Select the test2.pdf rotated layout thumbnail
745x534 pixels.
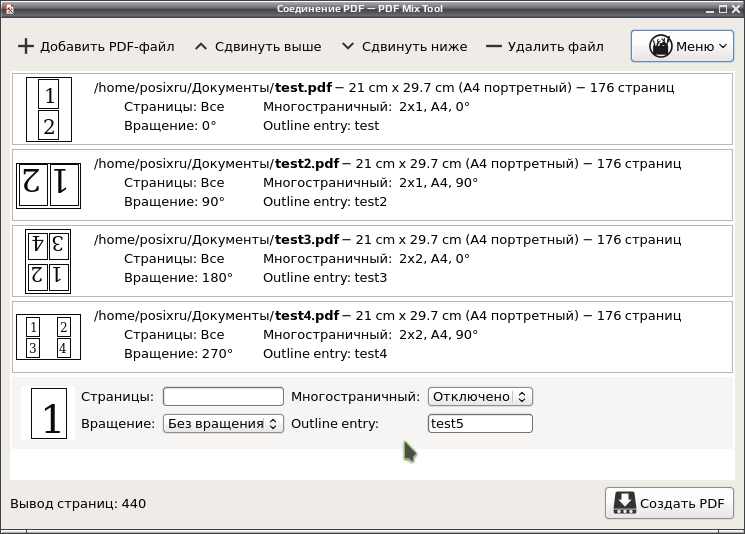[x=48, y=186]
